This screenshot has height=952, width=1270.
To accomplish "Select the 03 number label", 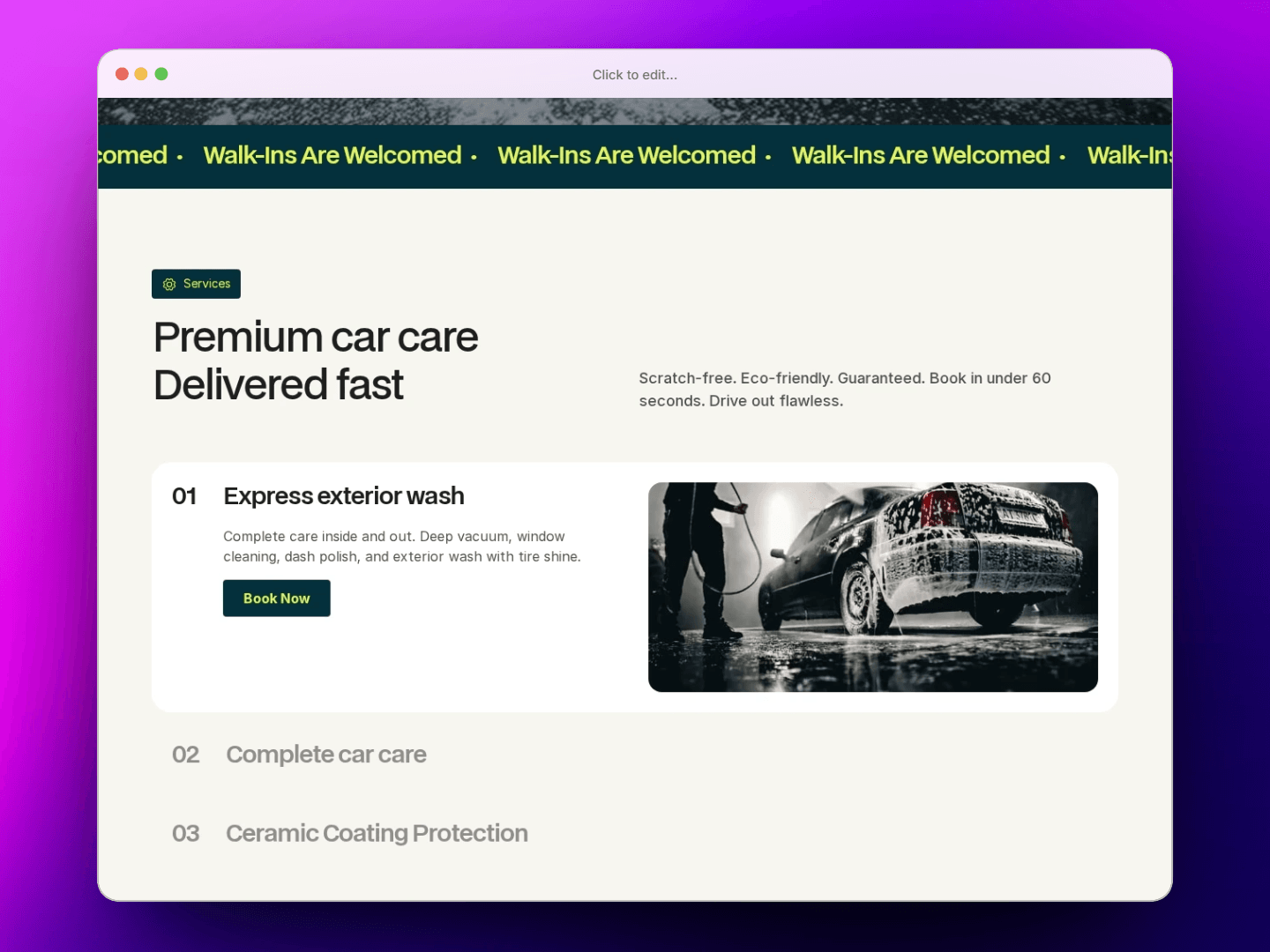I will click(x=185, y=833).
